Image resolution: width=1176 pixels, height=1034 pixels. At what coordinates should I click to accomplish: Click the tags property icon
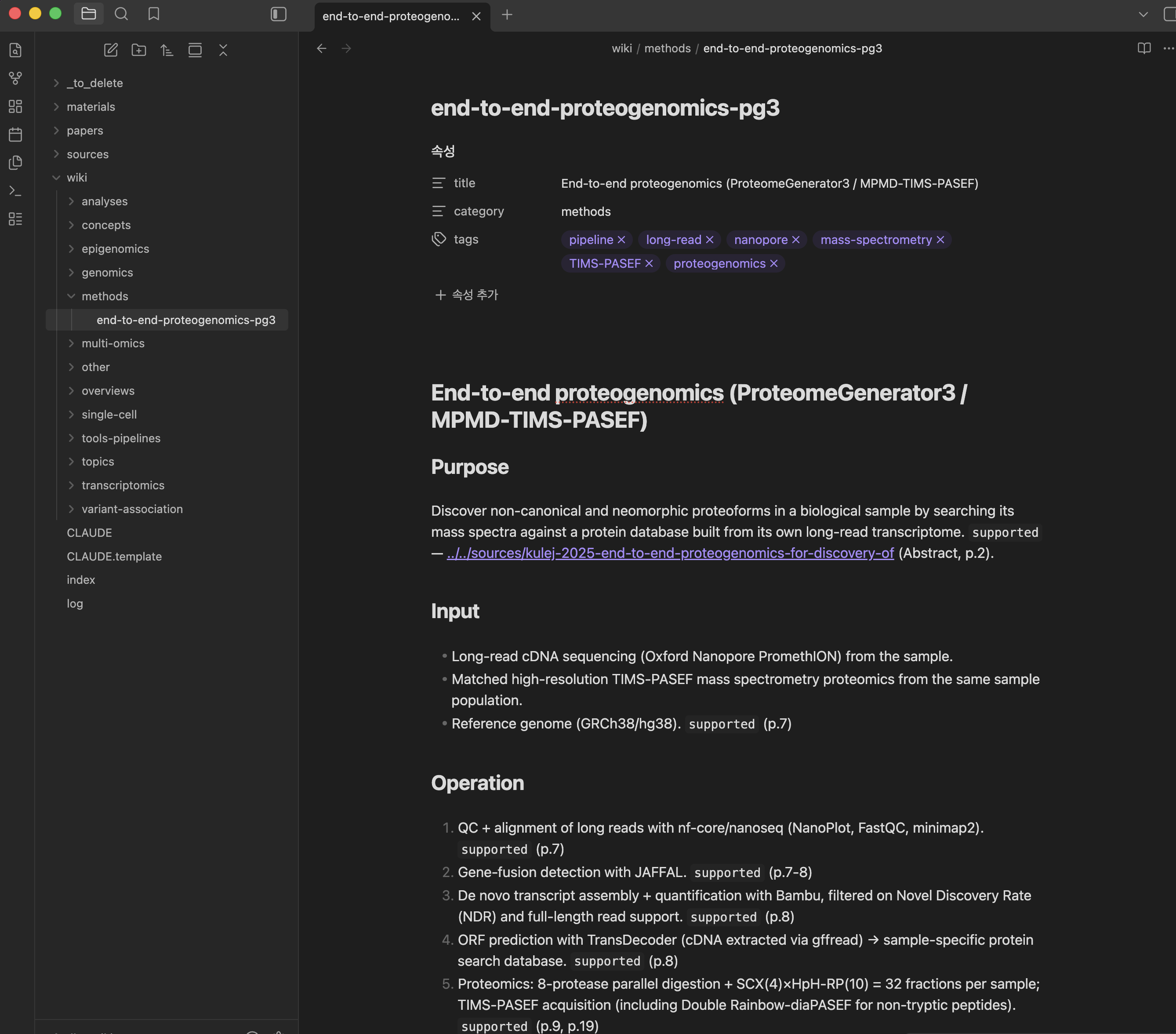tap(439, 239)
